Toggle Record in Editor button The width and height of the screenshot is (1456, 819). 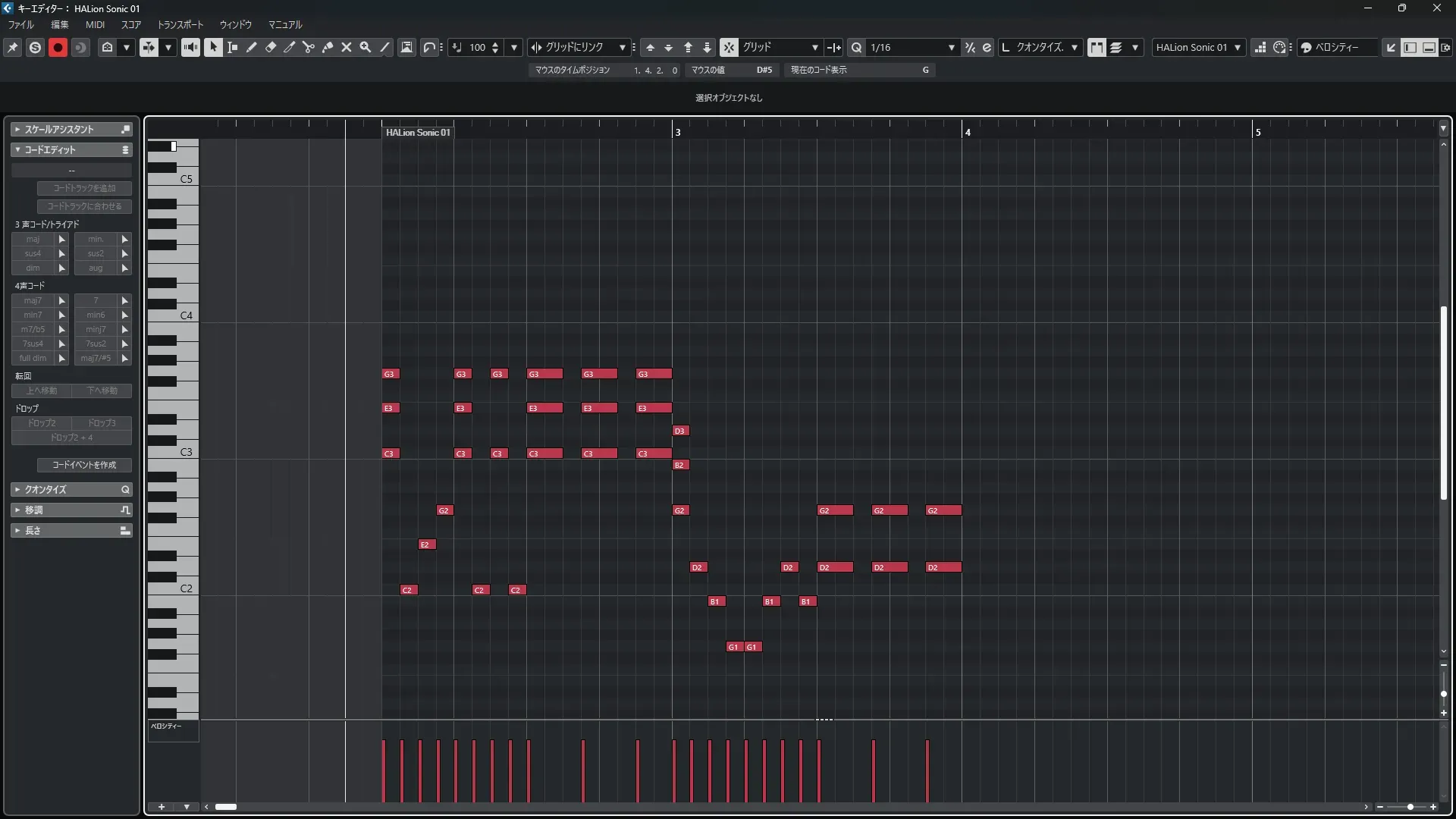pos(58,47)
